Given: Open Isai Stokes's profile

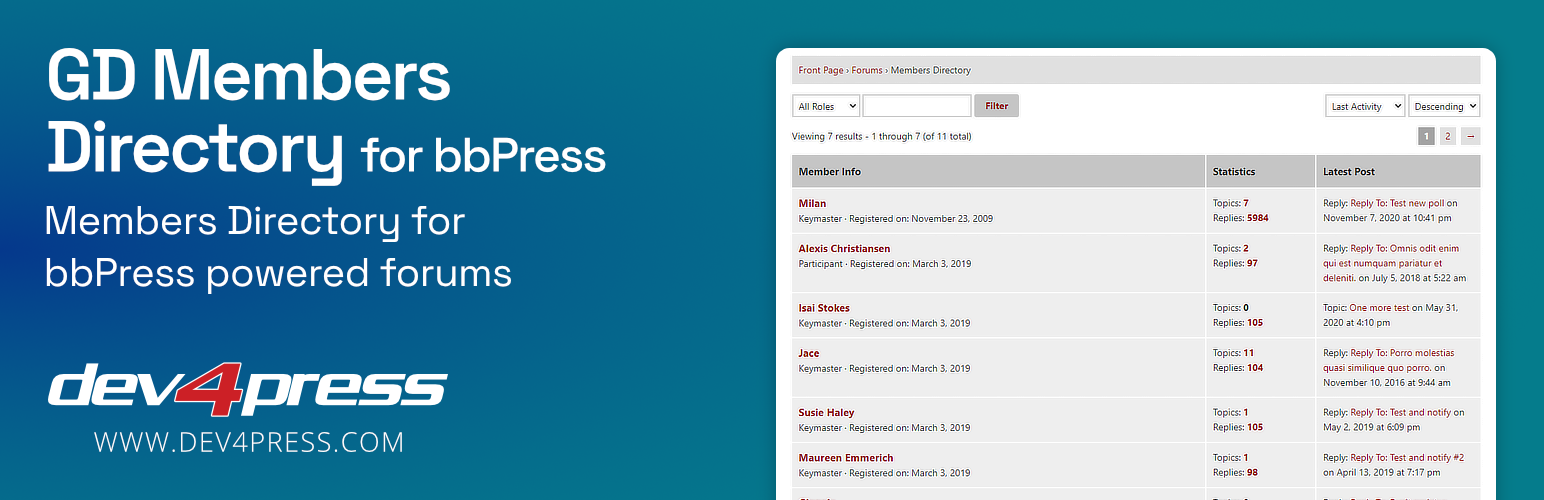Looking at the screenshot, I should [824, 308].
